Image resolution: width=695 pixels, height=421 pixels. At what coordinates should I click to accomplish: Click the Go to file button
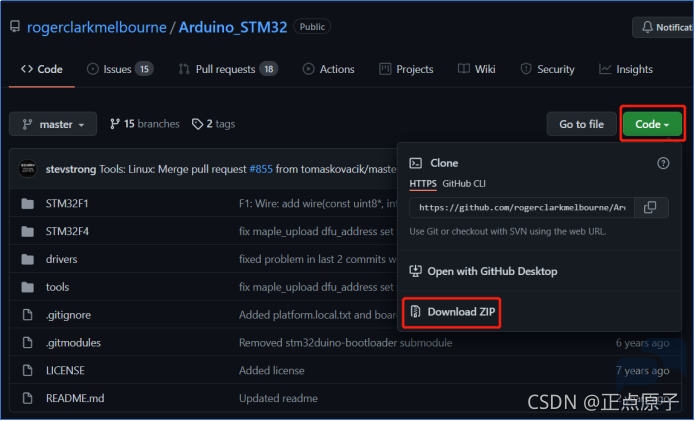581,125
